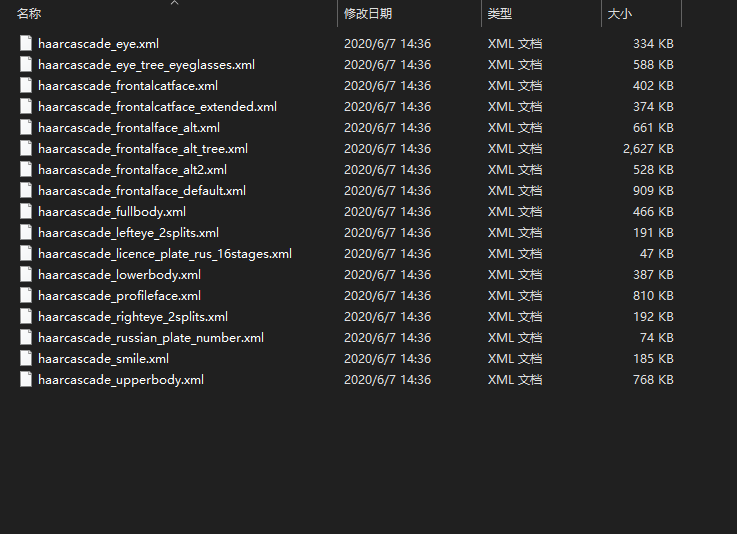Click the modified date of haarcascade_smile.xml
This screenshot has height=534, width=737.
387,359
